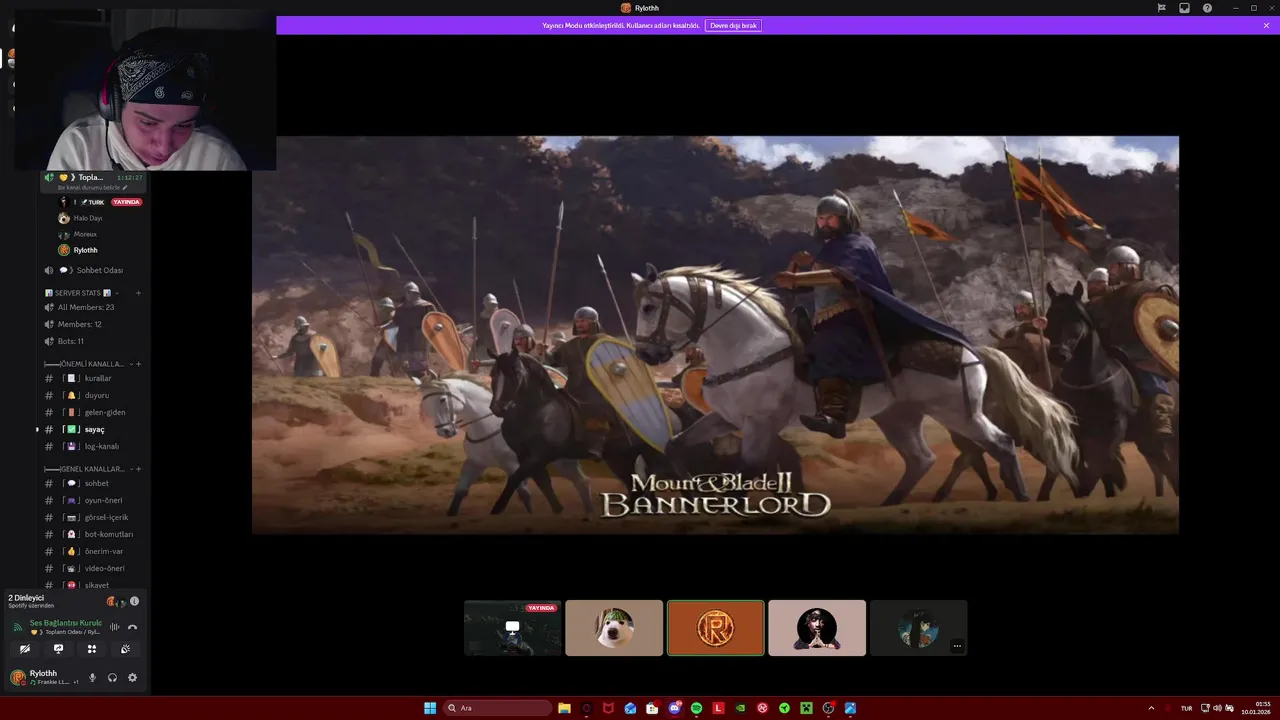Open more options on last participant tile

click(x=957, y=646)
